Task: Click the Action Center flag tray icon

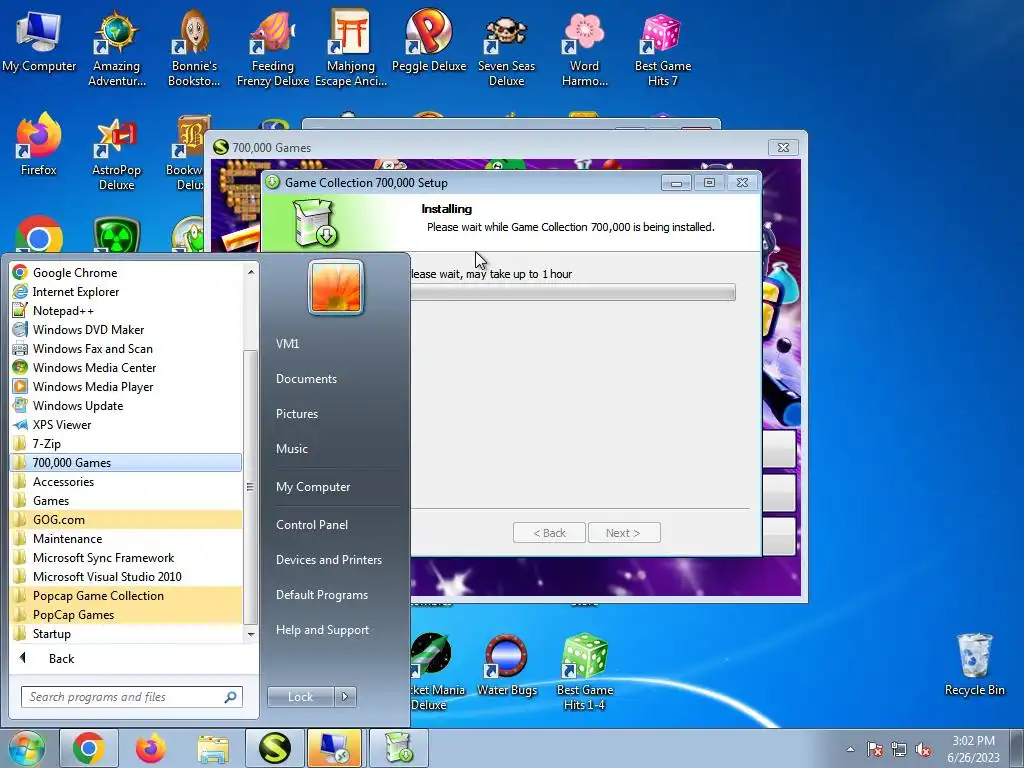Action: point(875,750)
